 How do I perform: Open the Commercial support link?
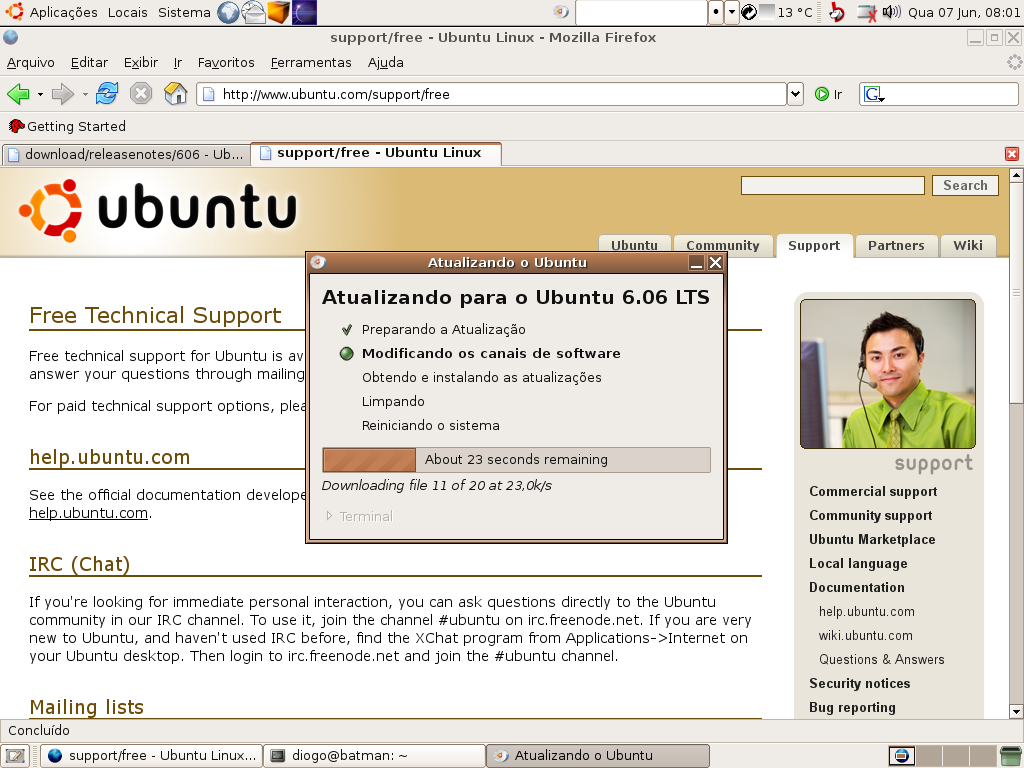click(x=873, y=492)
